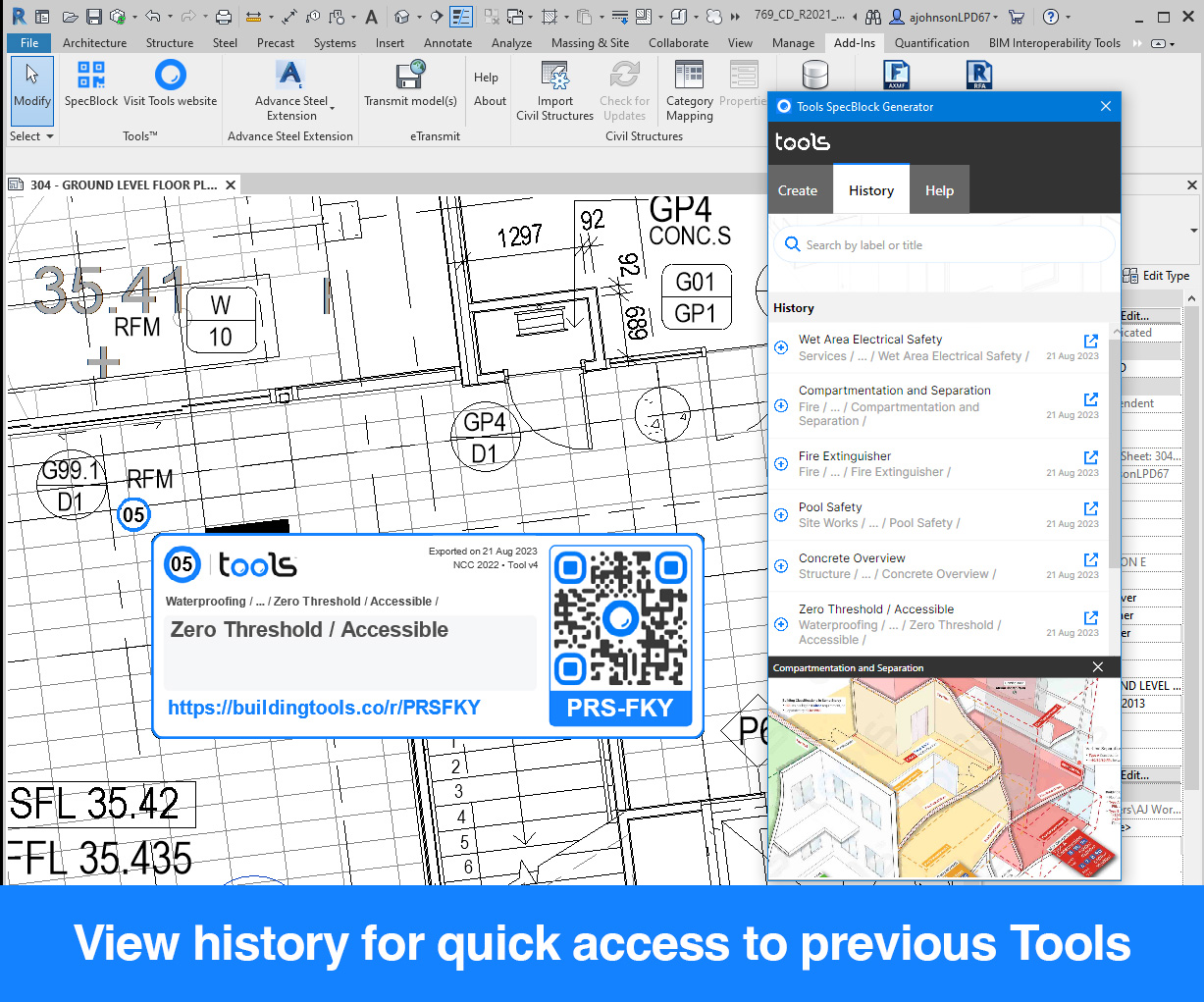Switch to the Annotate ribbon tab
The width and height of the screenshot is (1204, 1002).
click(x=447, y=43)
